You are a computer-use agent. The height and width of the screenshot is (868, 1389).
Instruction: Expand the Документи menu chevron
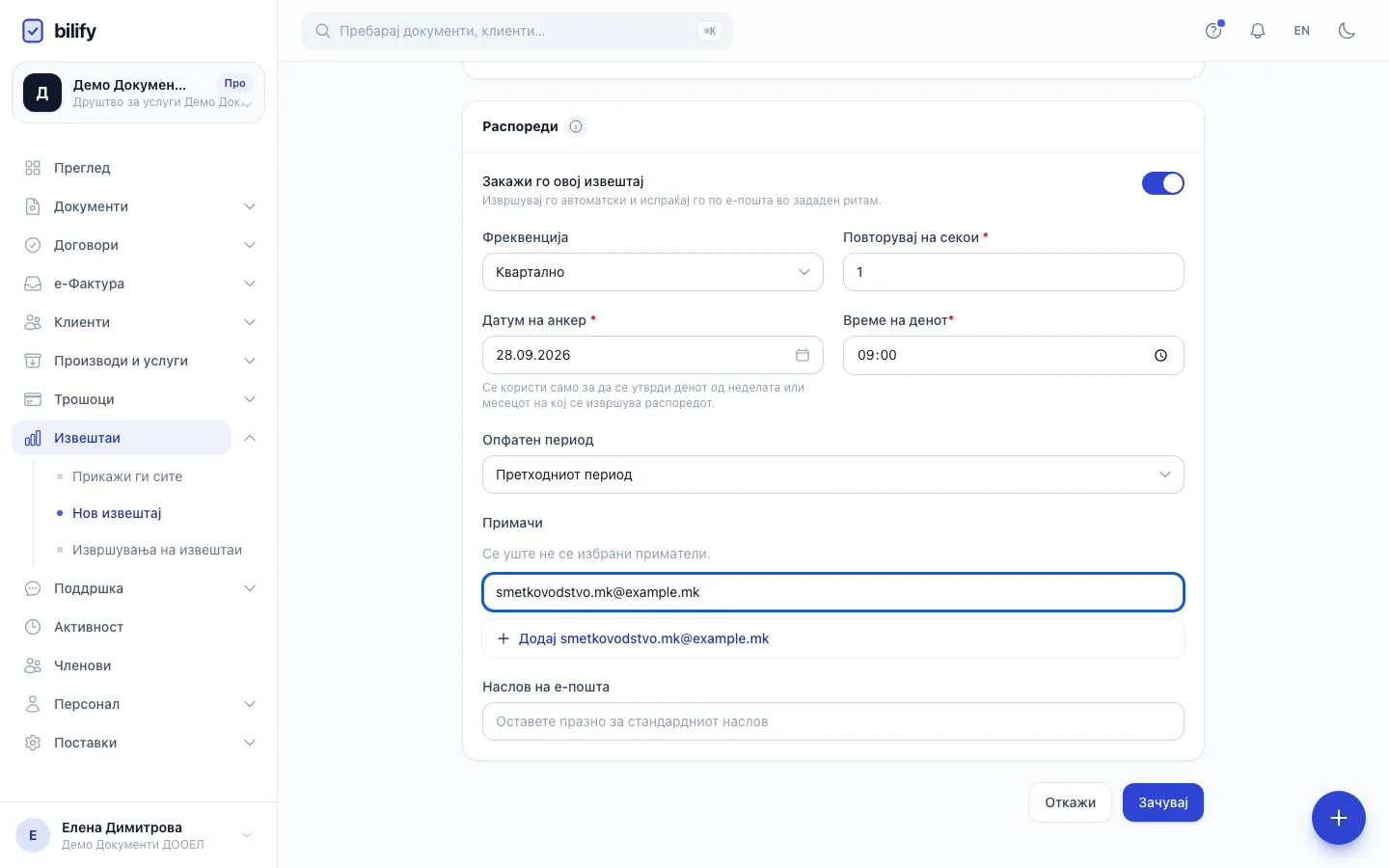click(250, 206)
